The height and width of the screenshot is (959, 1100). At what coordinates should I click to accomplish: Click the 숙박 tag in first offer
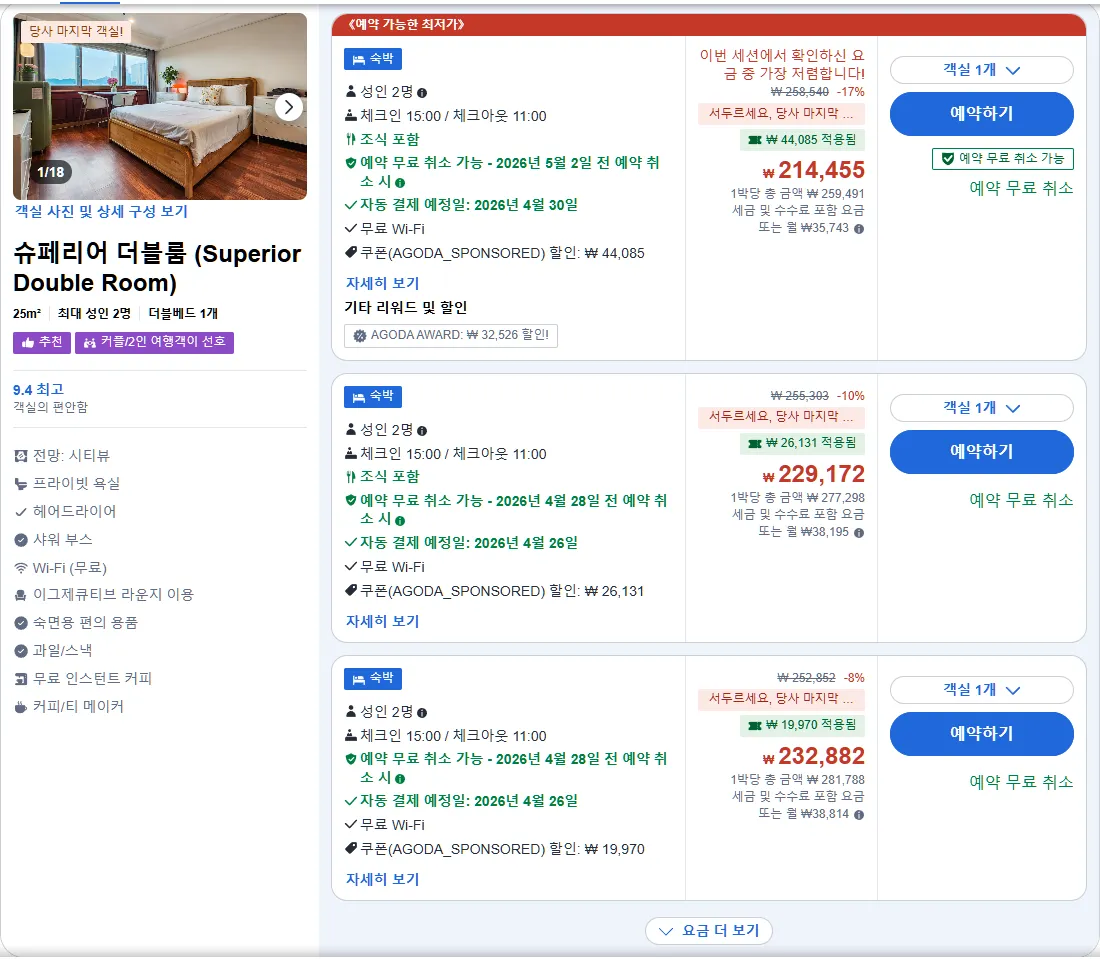coord(373,59)
